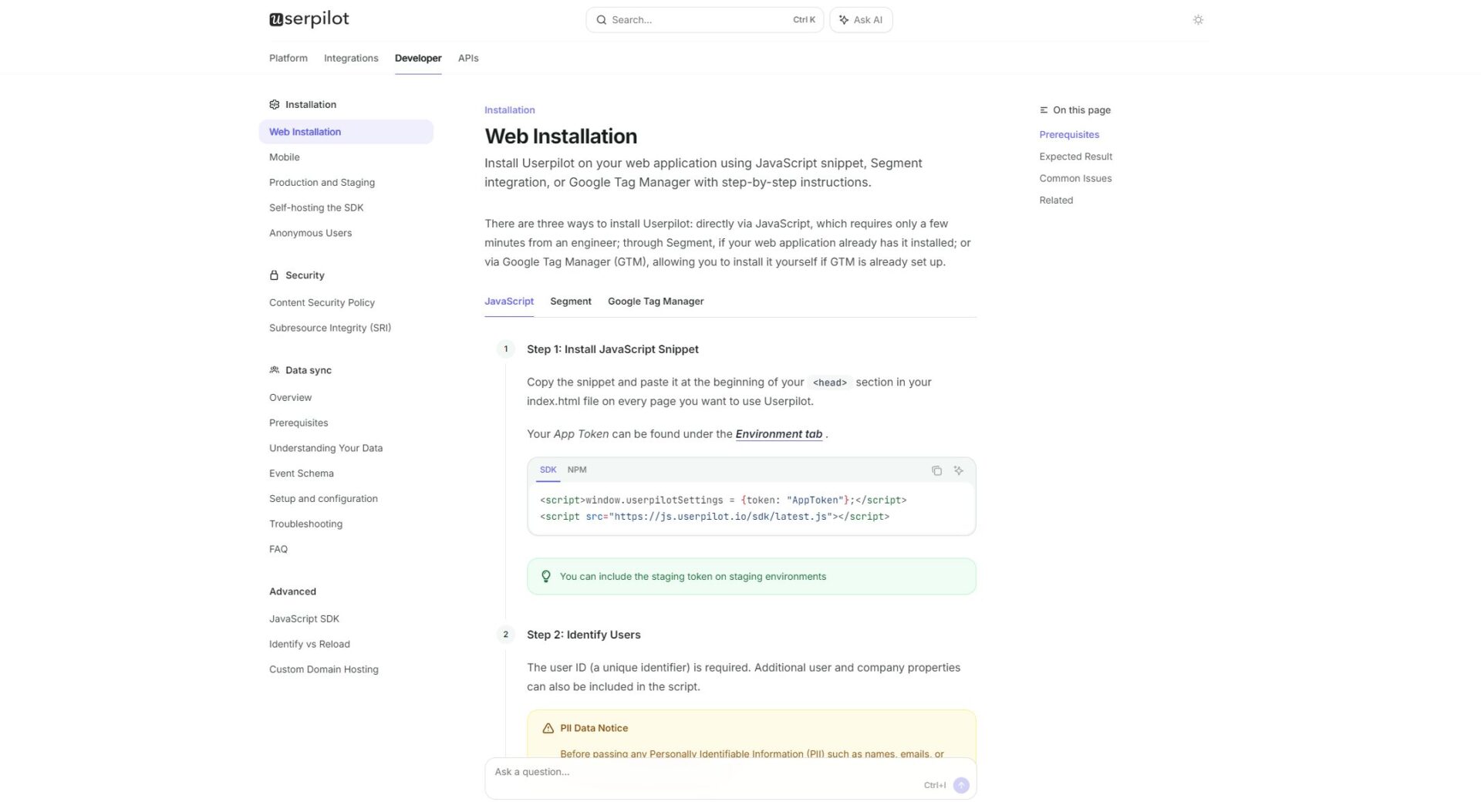1481x812 pixels.
Task: Jump to Expected Result section
Action: point(1075,157)
